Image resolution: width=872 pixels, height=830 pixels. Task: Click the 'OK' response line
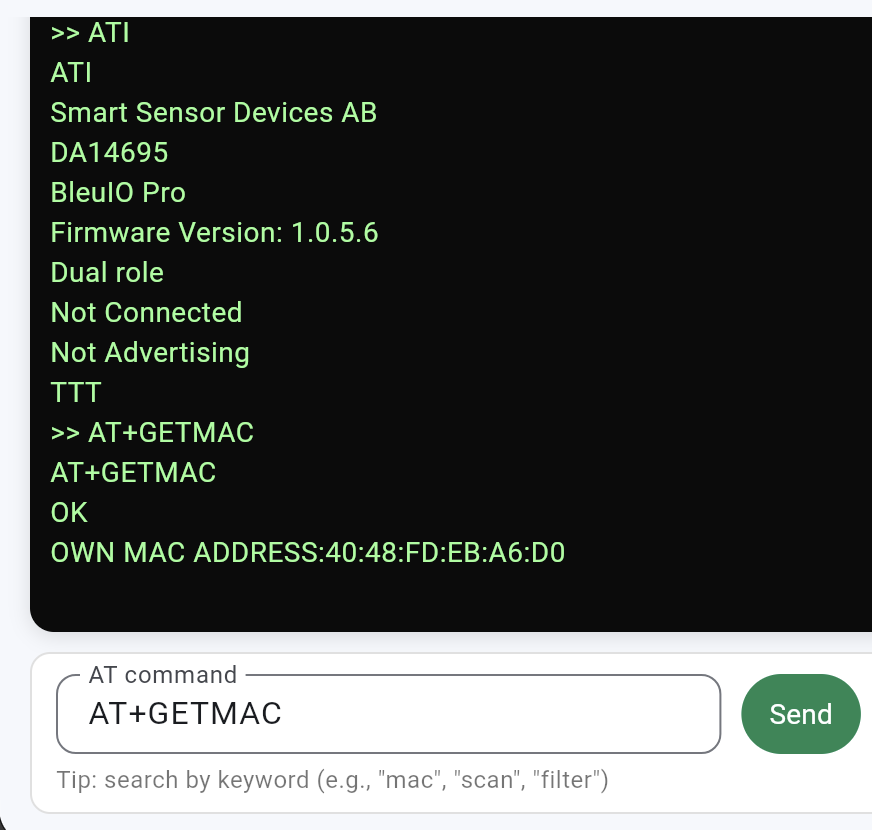point(69,513)
